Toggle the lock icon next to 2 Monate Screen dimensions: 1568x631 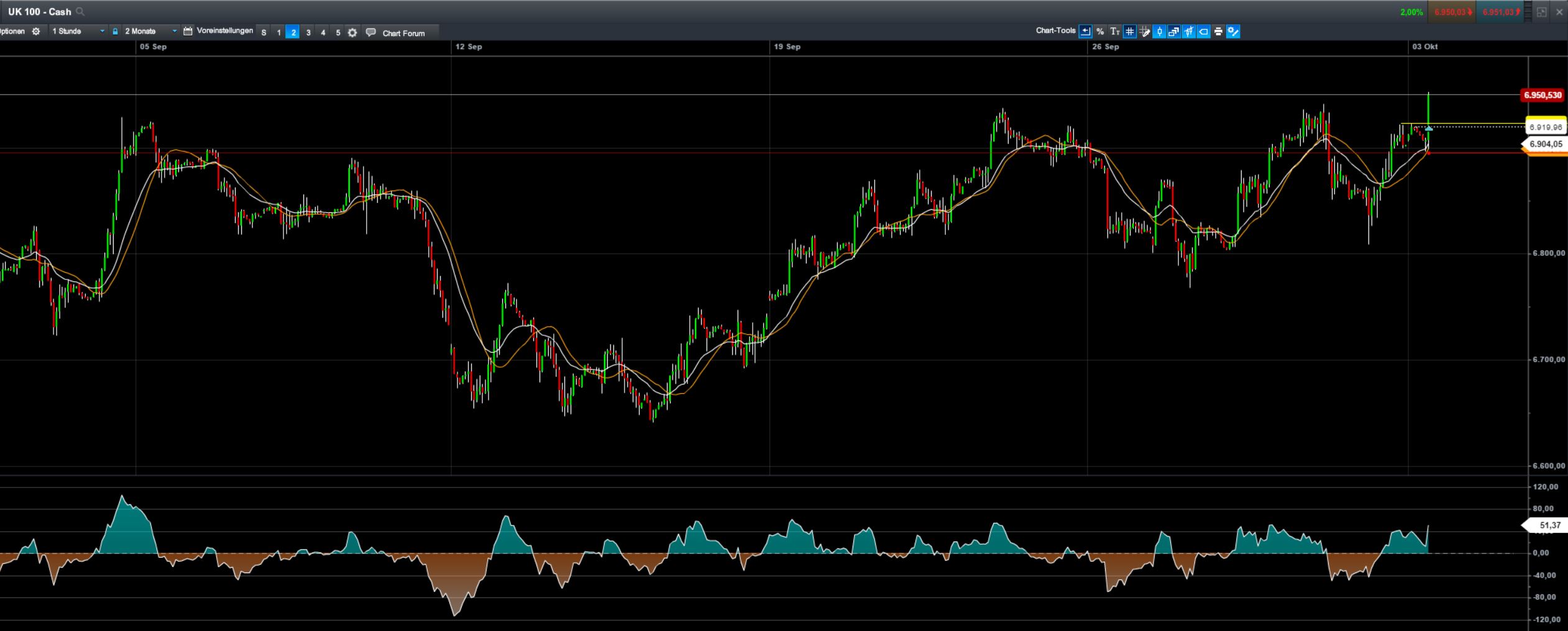[x=114, y=31]
